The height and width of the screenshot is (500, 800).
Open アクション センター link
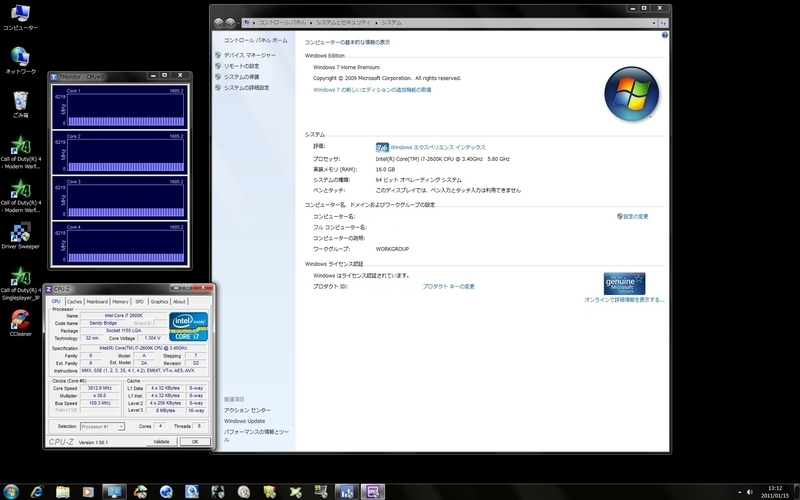(247, 410)
